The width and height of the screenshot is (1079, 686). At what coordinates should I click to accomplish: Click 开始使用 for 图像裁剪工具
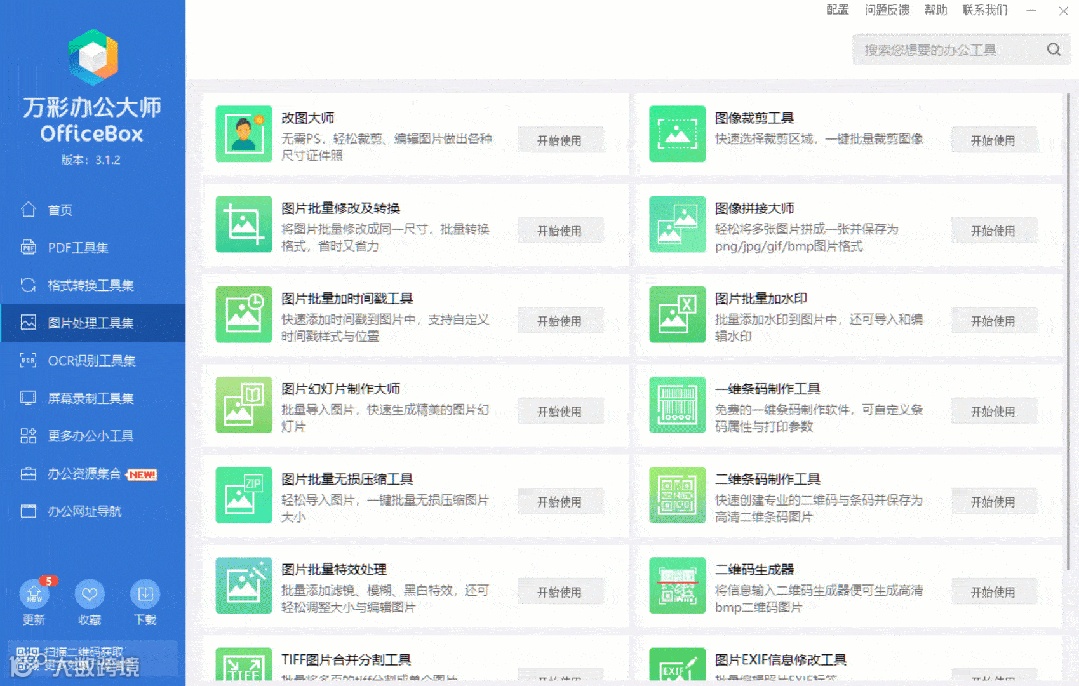pyautogui.click(x=994, y=140)
